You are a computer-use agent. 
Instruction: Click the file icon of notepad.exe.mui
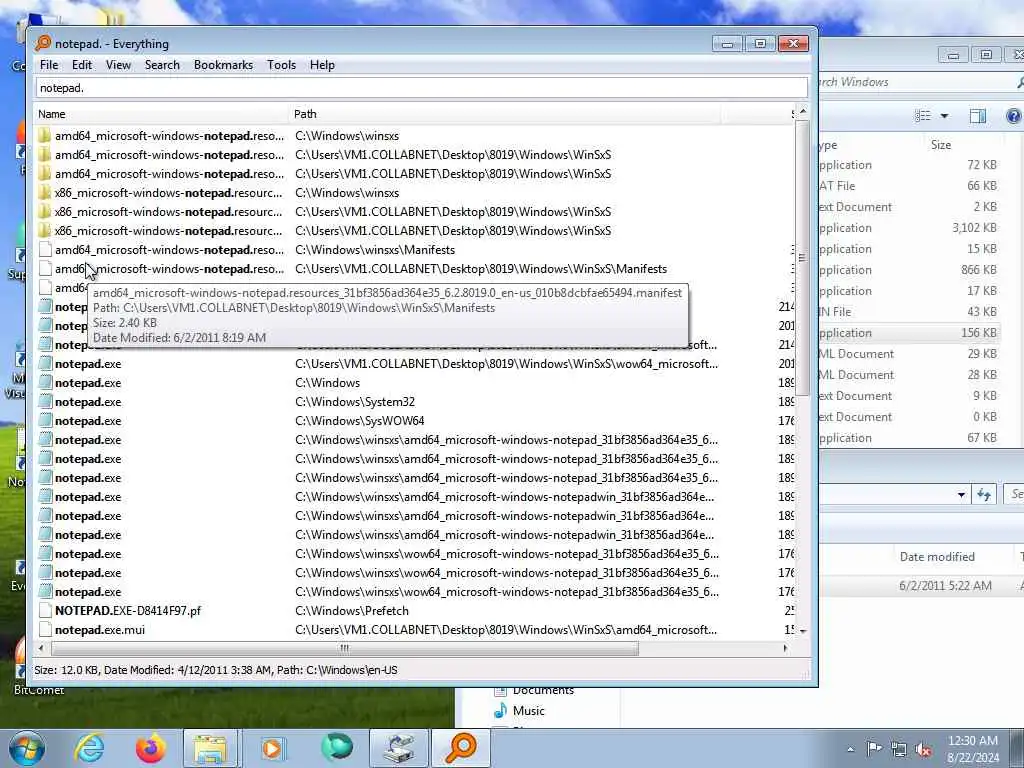point(44,630)
